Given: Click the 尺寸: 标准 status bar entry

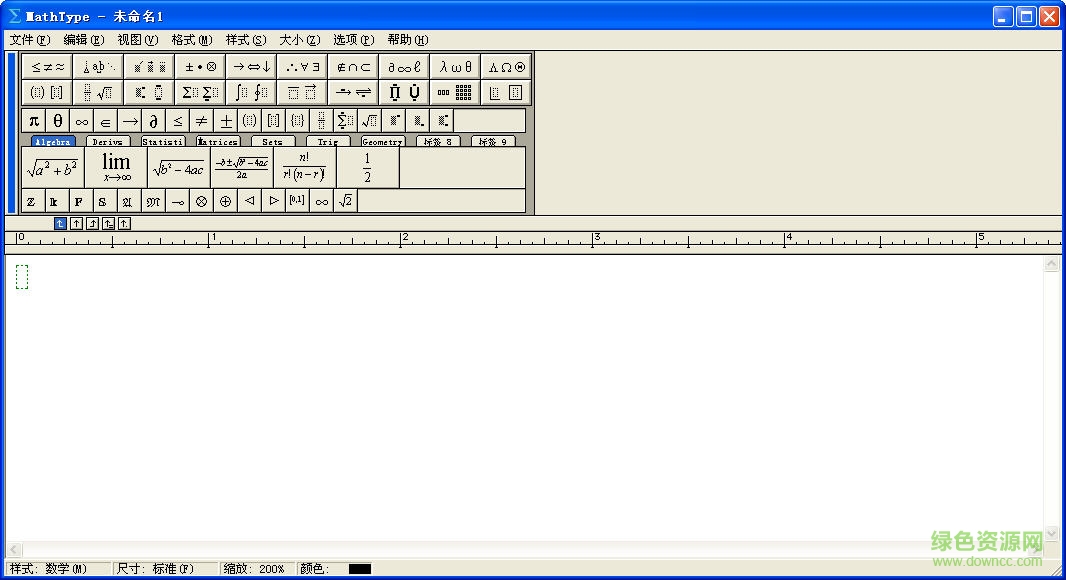Looking at the screenshot, I should click(165, 568).
